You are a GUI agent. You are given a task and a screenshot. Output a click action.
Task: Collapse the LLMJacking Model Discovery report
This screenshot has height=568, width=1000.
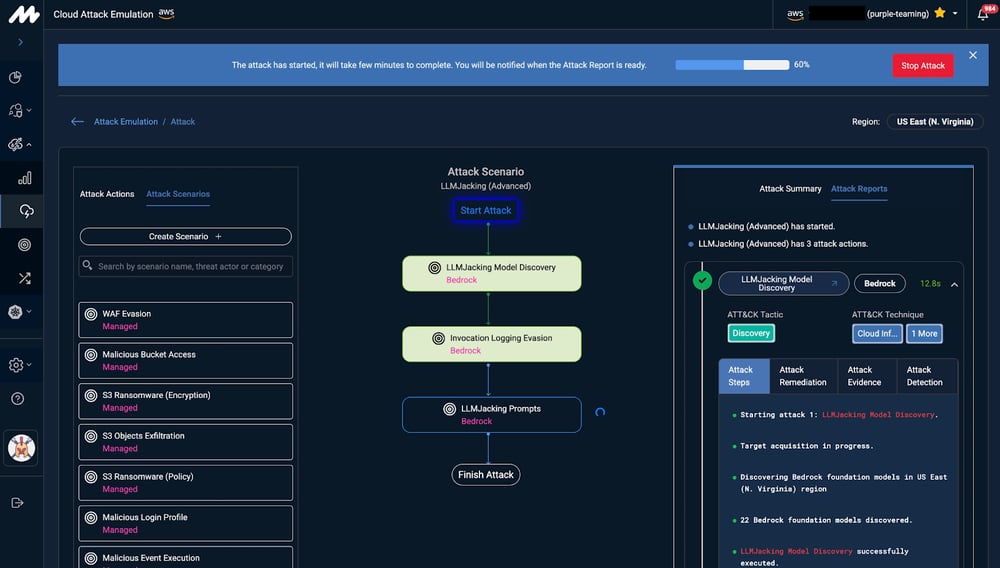[954, 284]
